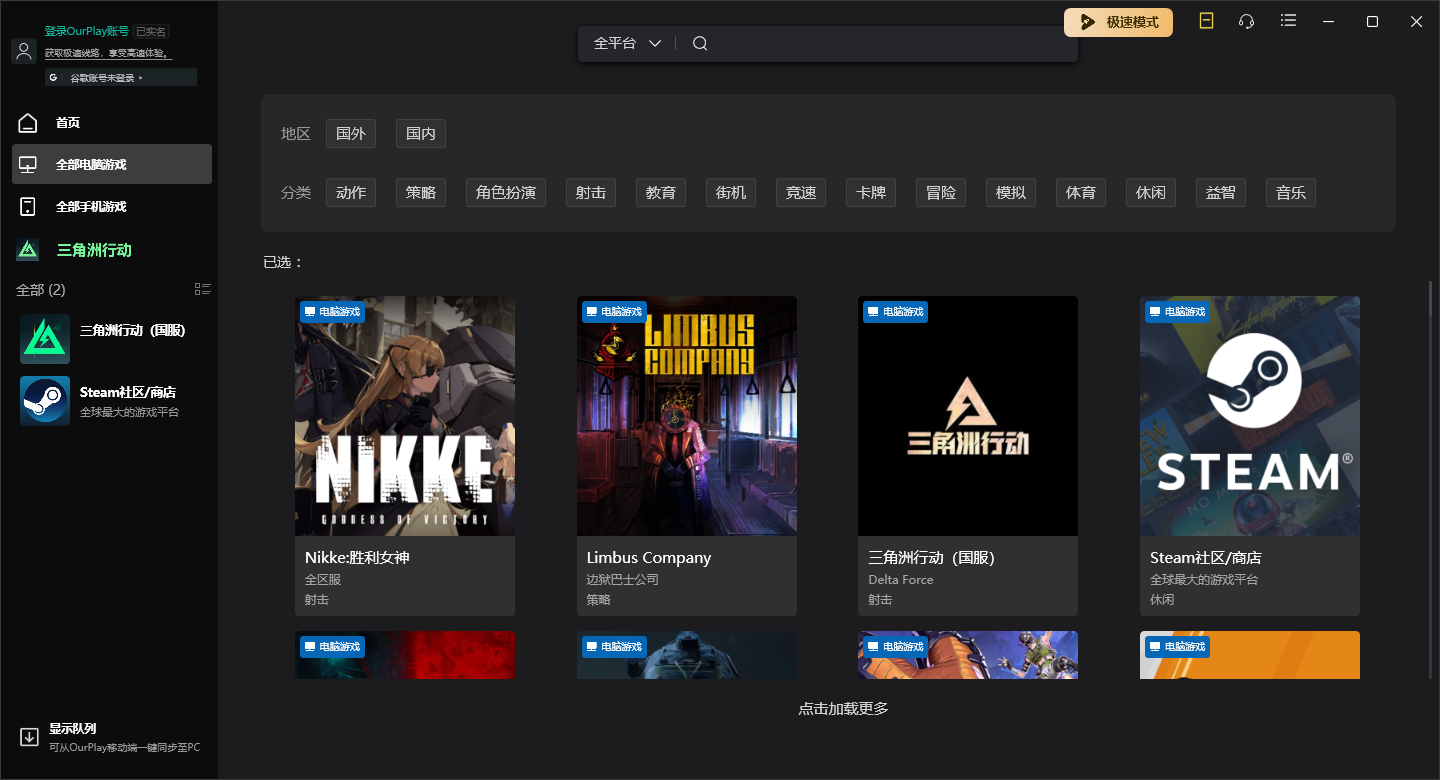The width and height of the screenshot is (1440, 780).
Task: Click the user avatar icon
Action: [24, 51]
